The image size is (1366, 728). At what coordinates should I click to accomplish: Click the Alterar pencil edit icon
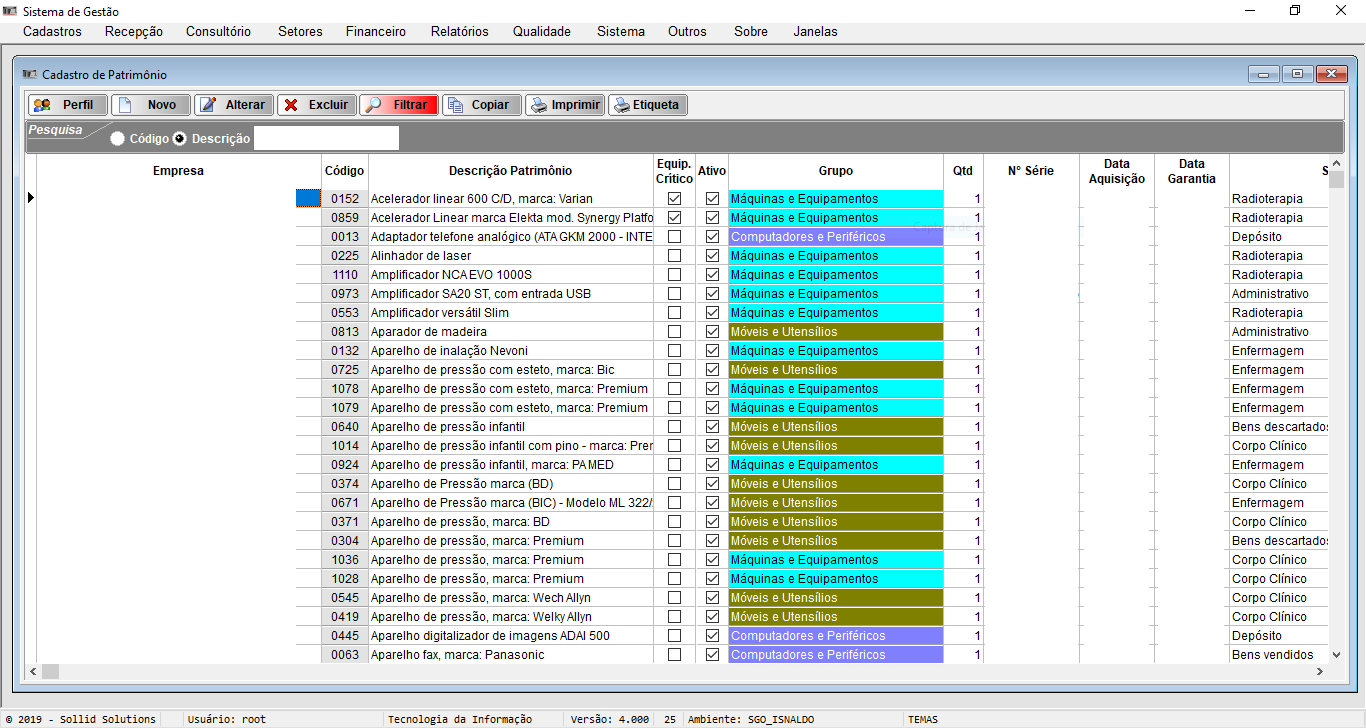point(208,105)
